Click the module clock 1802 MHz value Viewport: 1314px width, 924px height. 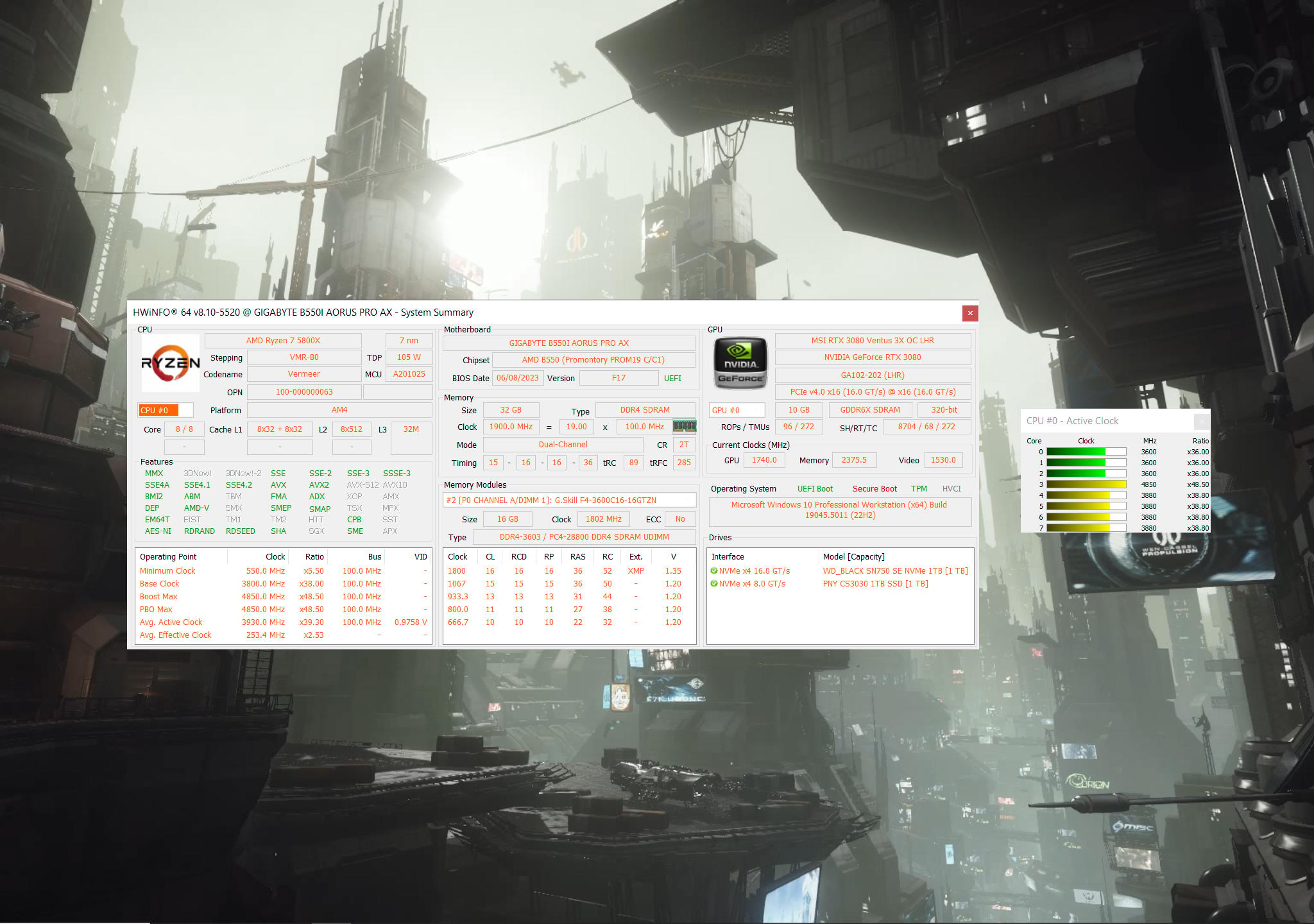click(x=604, y=519)
